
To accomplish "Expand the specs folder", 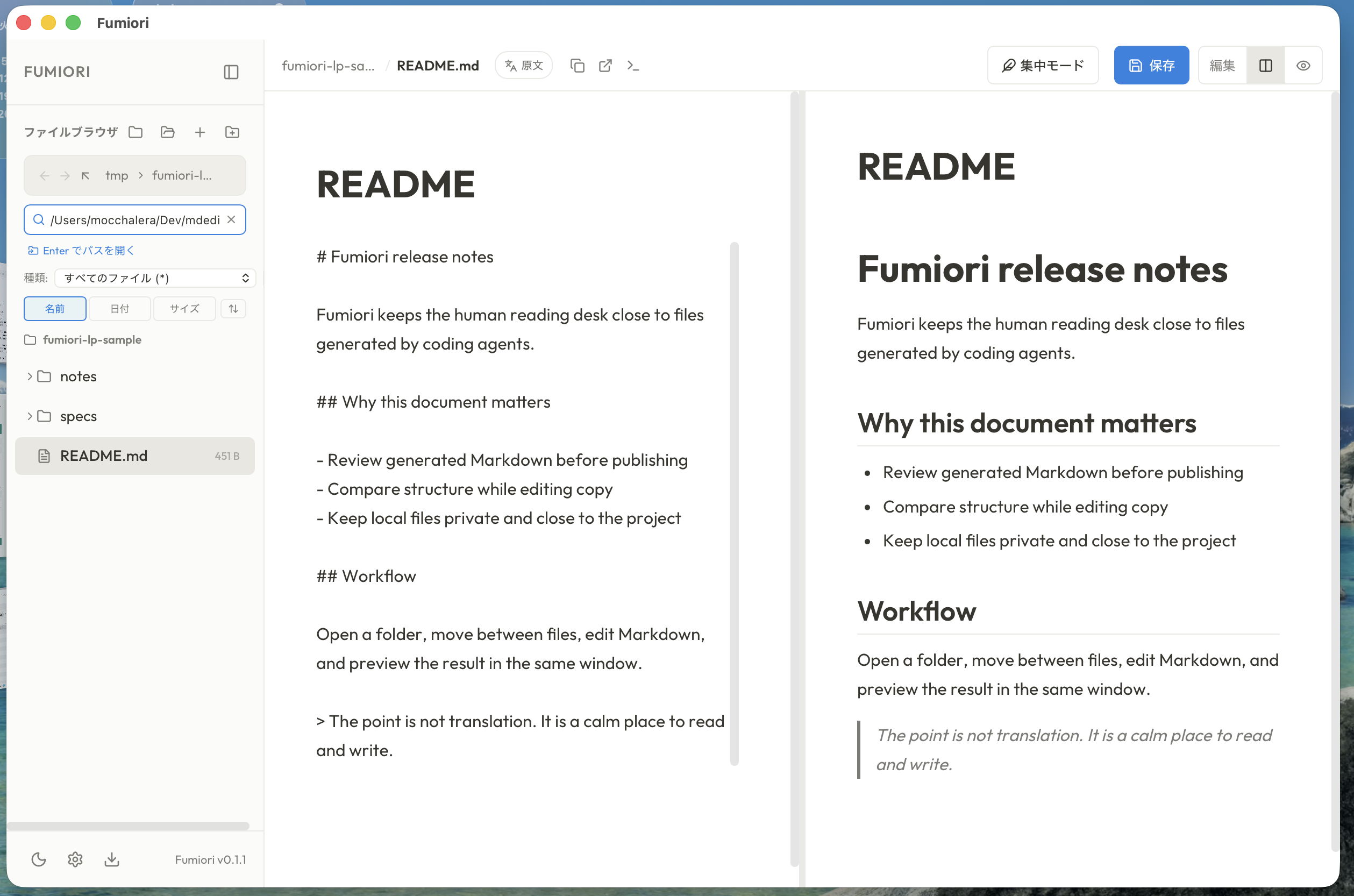I will (135, 416).
